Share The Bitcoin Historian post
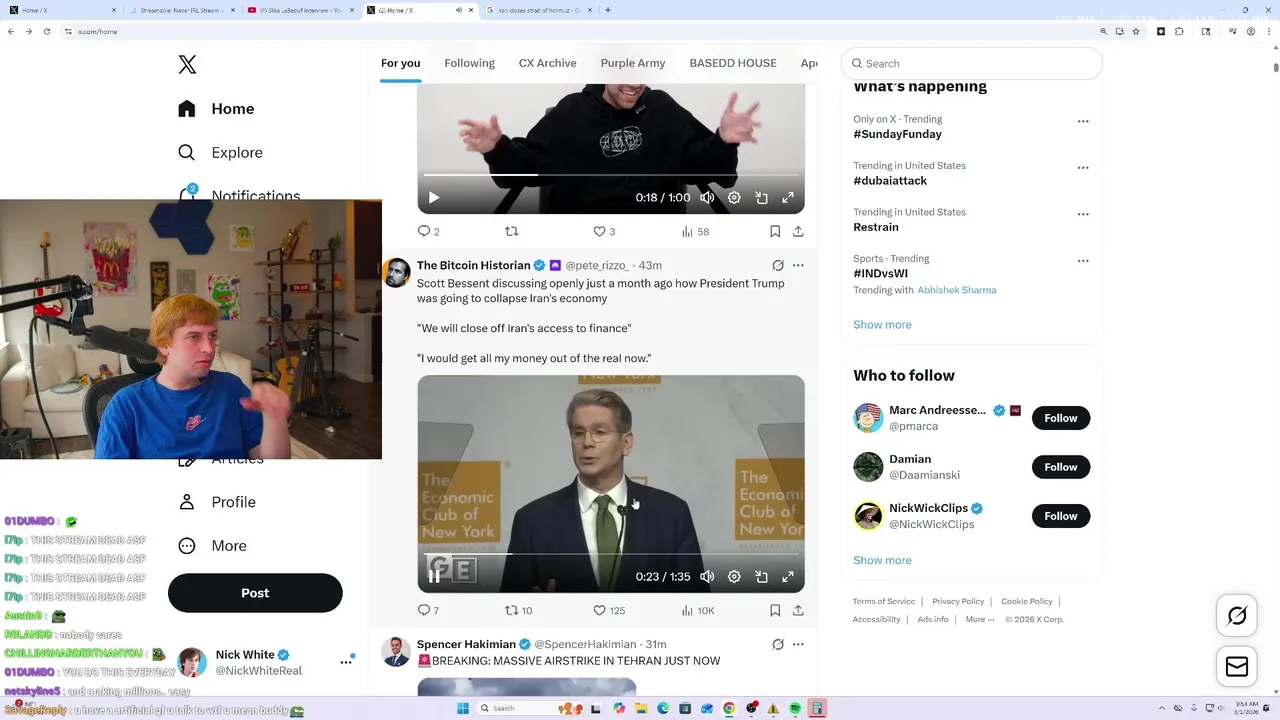The image size is (1280, 720). click(x=798, y=610)
